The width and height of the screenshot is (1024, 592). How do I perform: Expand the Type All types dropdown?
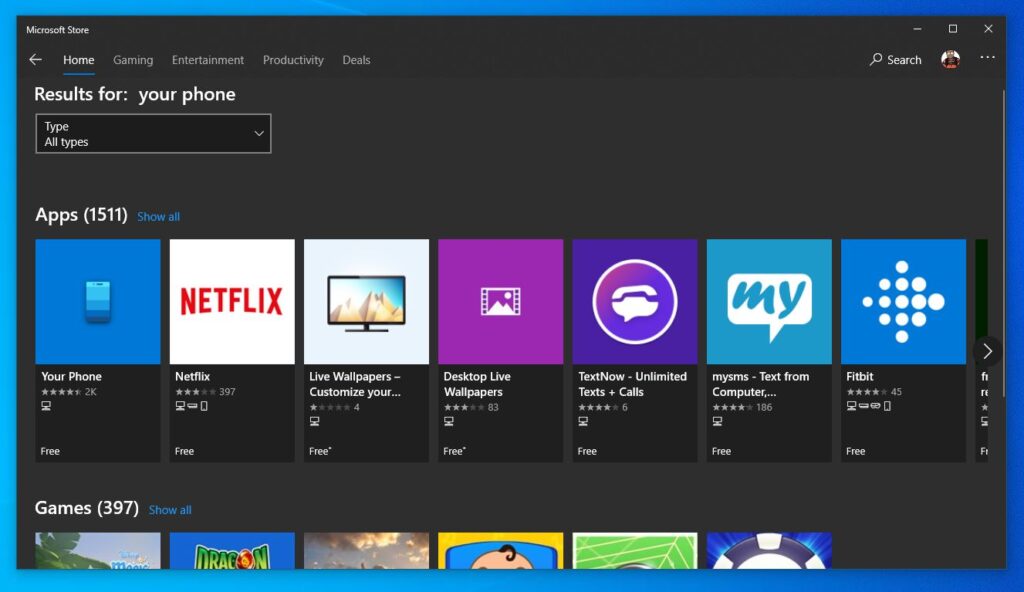153,134
